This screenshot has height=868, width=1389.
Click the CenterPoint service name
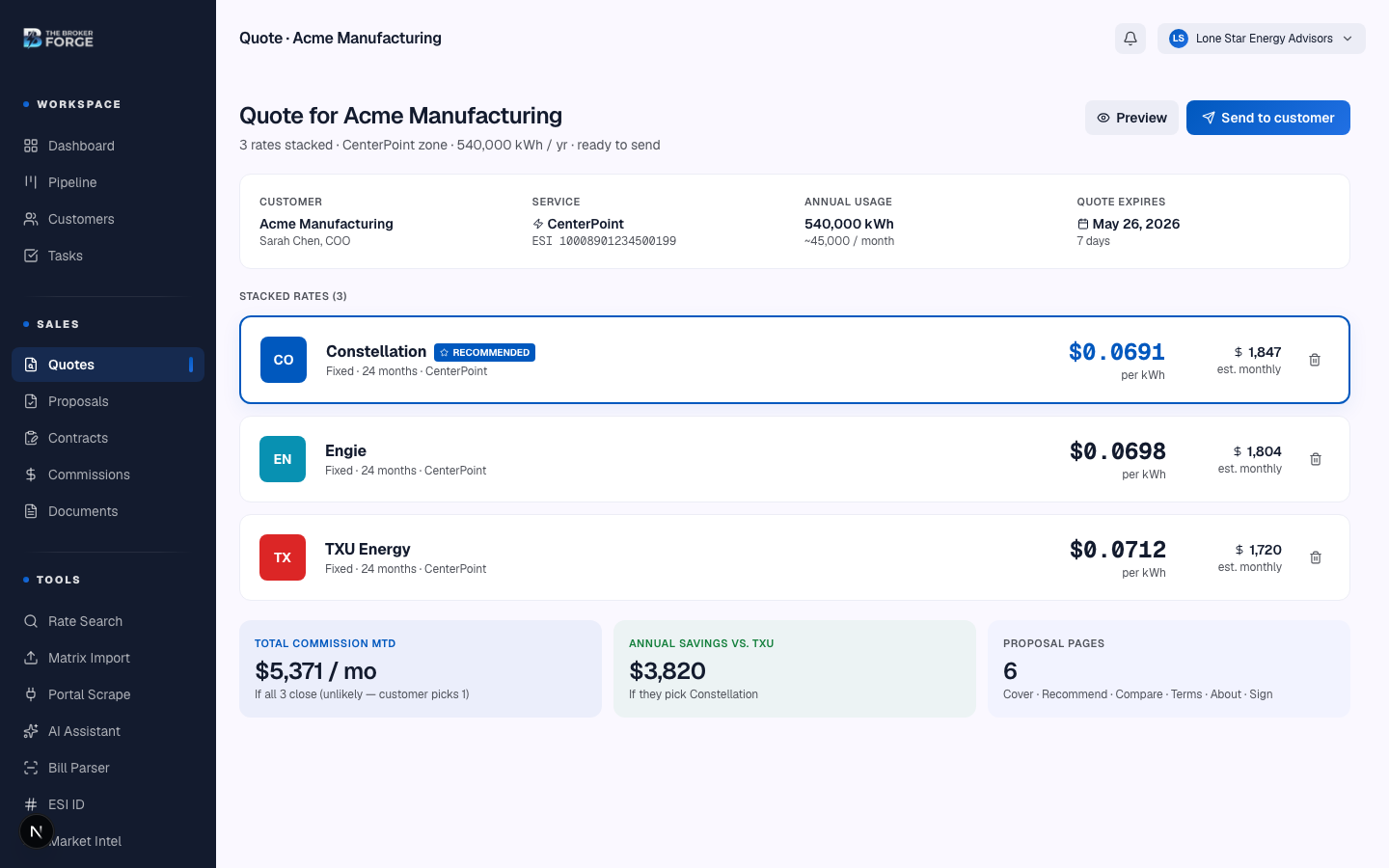[586, 224]
